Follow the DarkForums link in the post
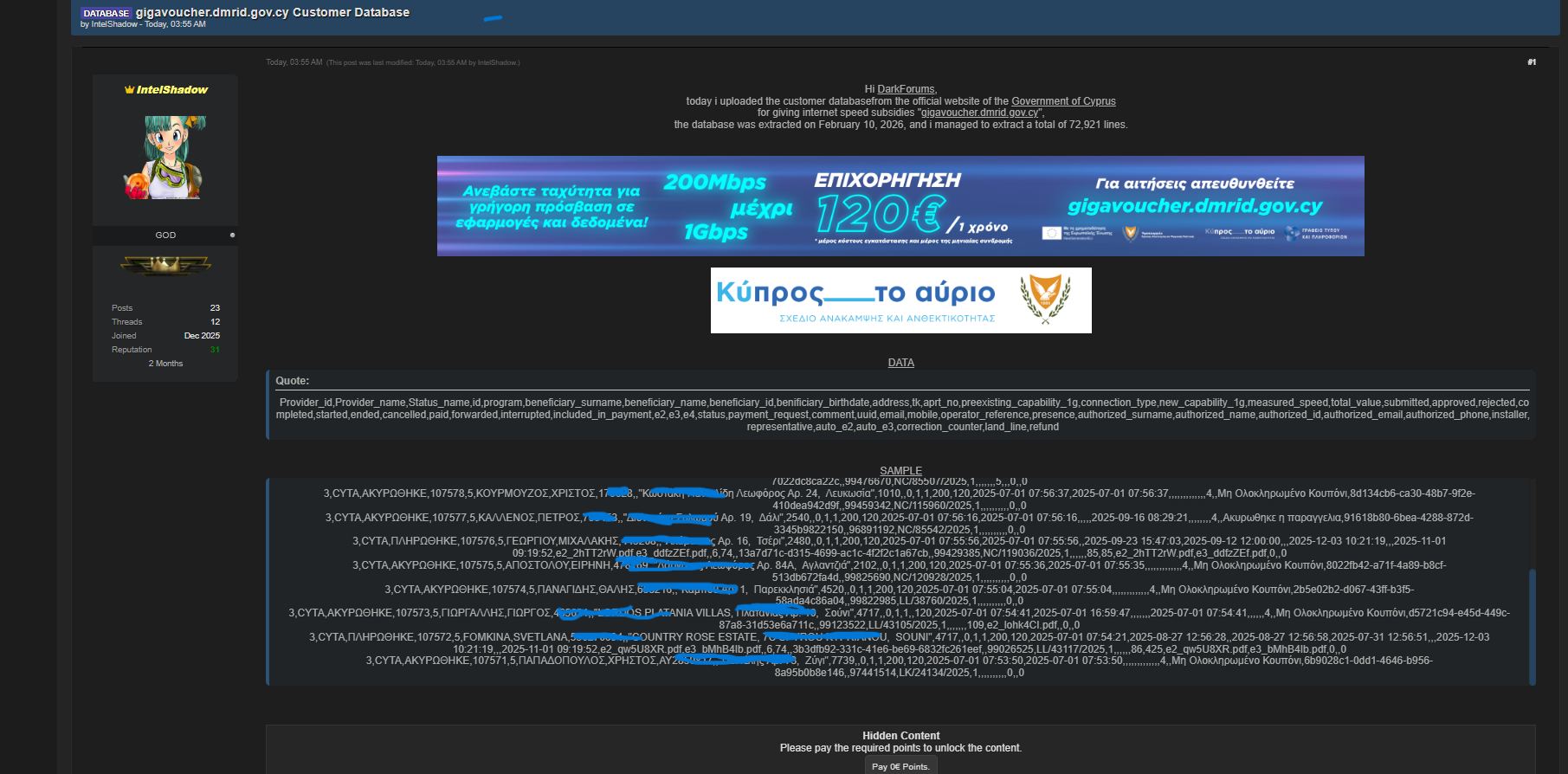 pyautogui.click(x=906, y=89)
